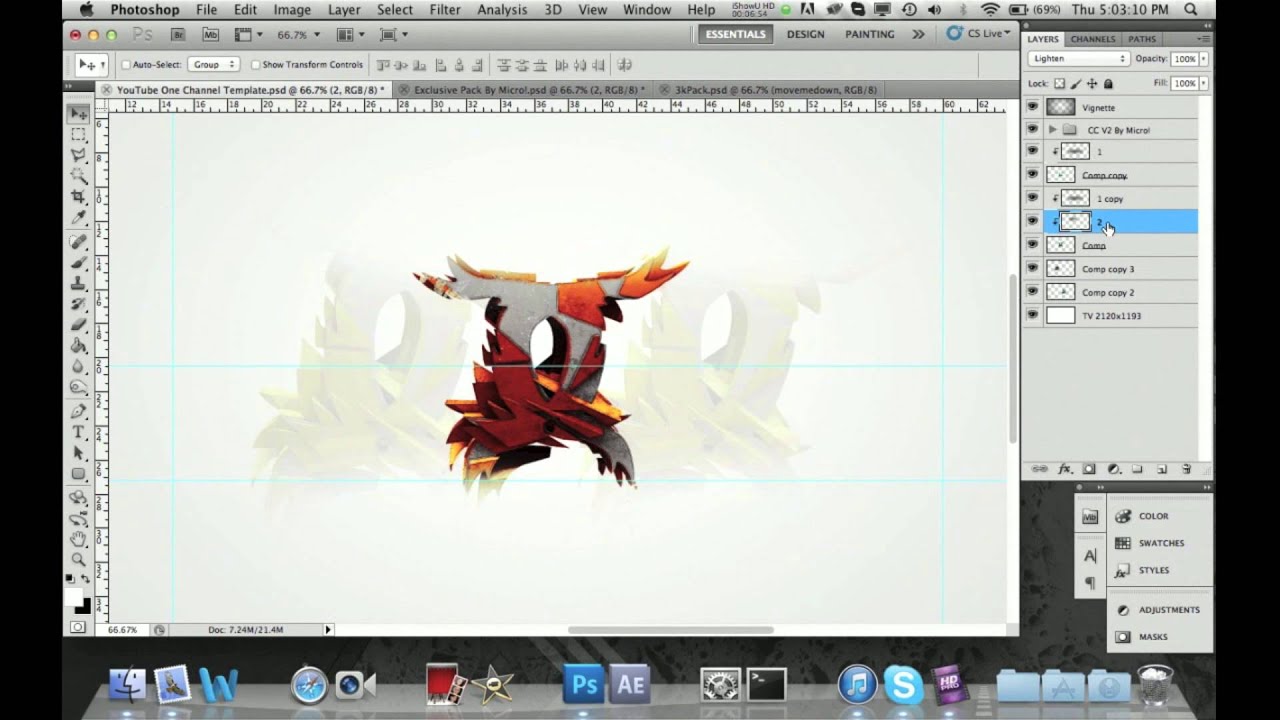1280x720 pixels.
Task: Select the Brush tool
Action: [x=79, y=263]
